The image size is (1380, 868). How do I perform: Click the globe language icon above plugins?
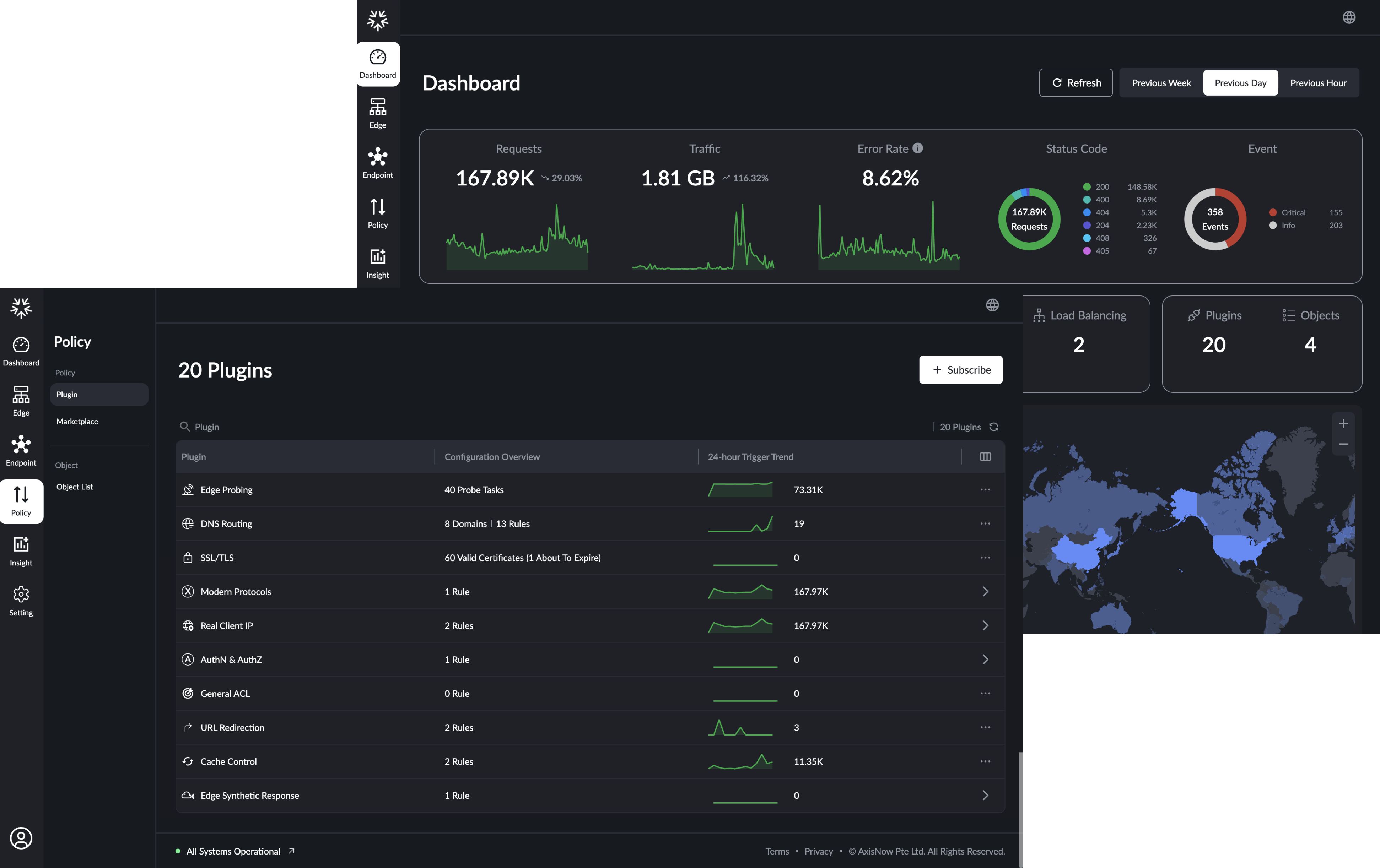point(992,305)
